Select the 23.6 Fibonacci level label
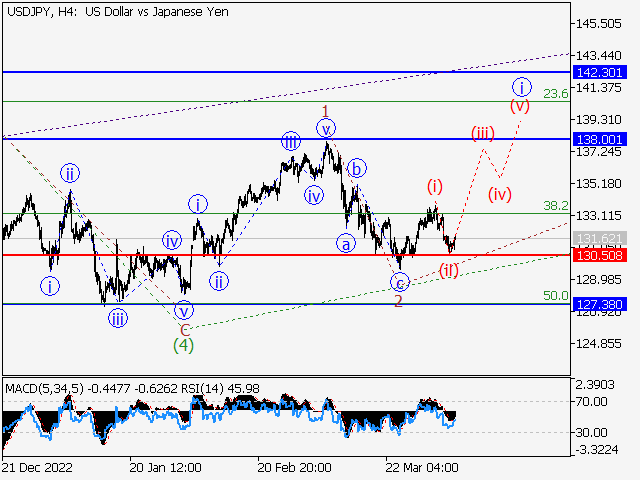The image size is (640, 480). coord(556,94)
